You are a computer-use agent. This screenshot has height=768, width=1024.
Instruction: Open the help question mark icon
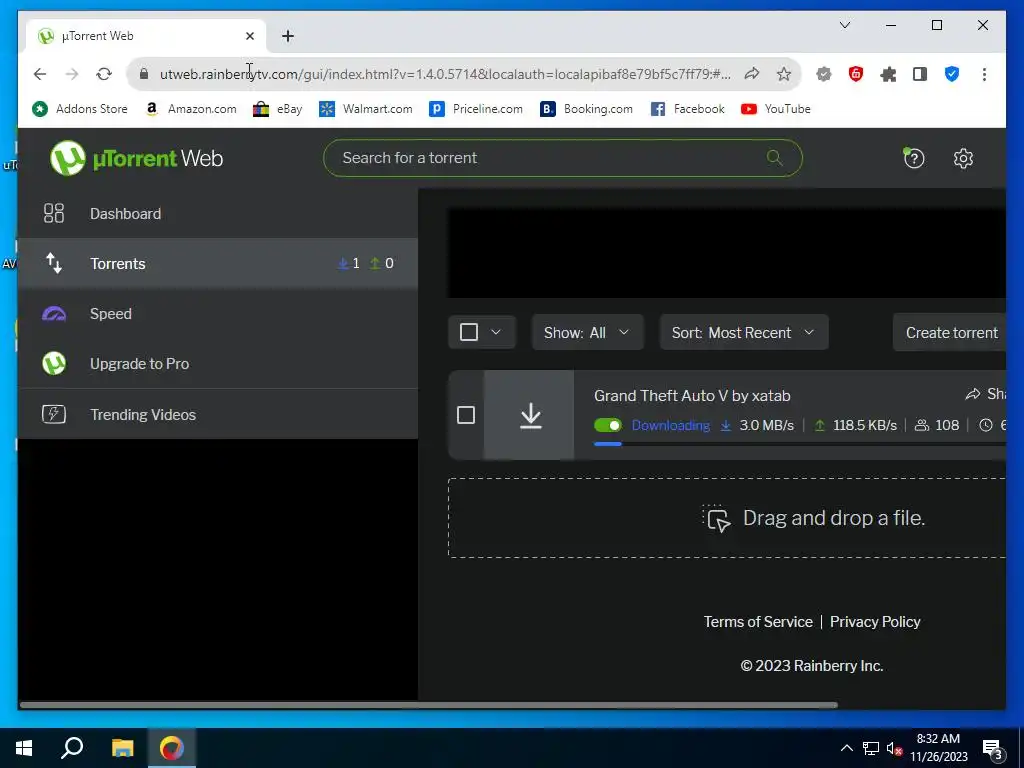click(x=914, y=158)
